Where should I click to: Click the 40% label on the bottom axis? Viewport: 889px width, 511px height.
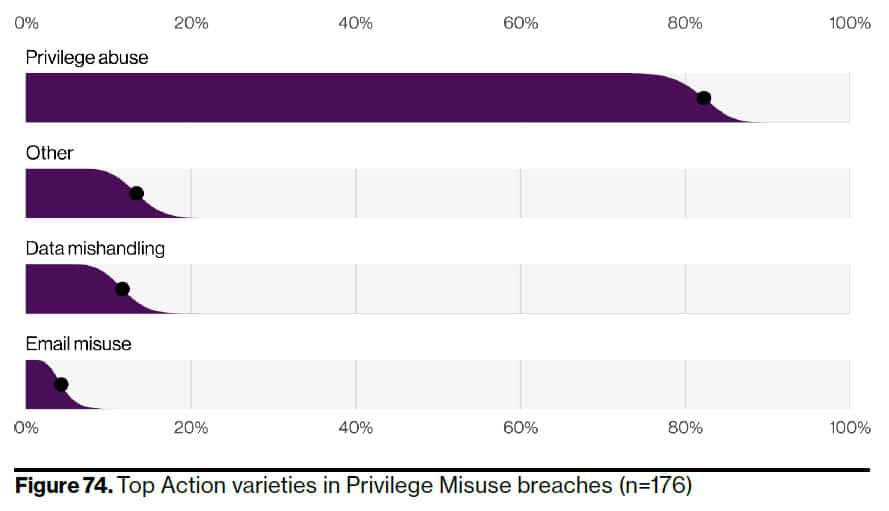tap(356, 428)
